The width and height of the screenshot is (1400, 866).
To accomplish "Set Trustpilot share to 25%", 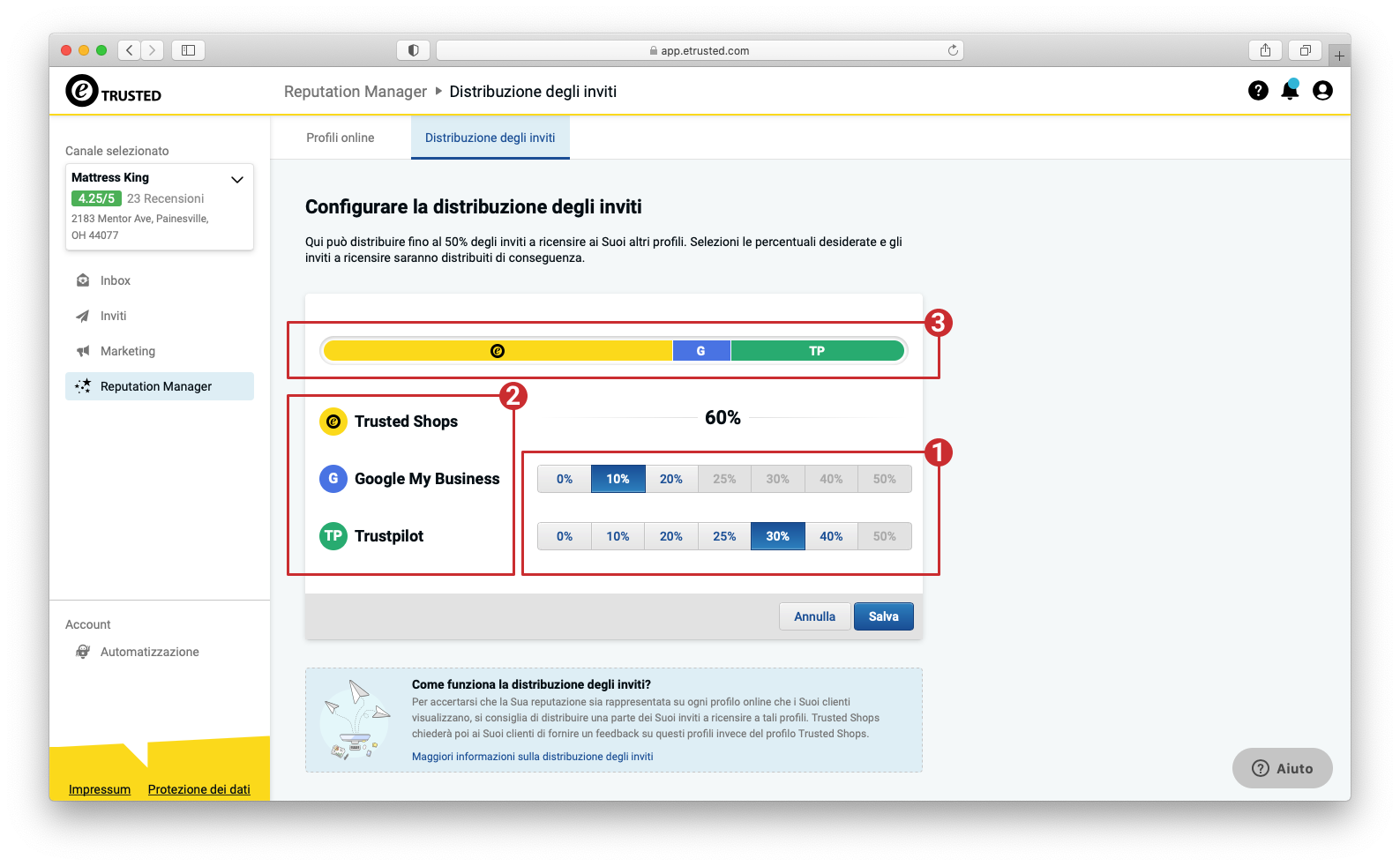I will pos(724,536).
